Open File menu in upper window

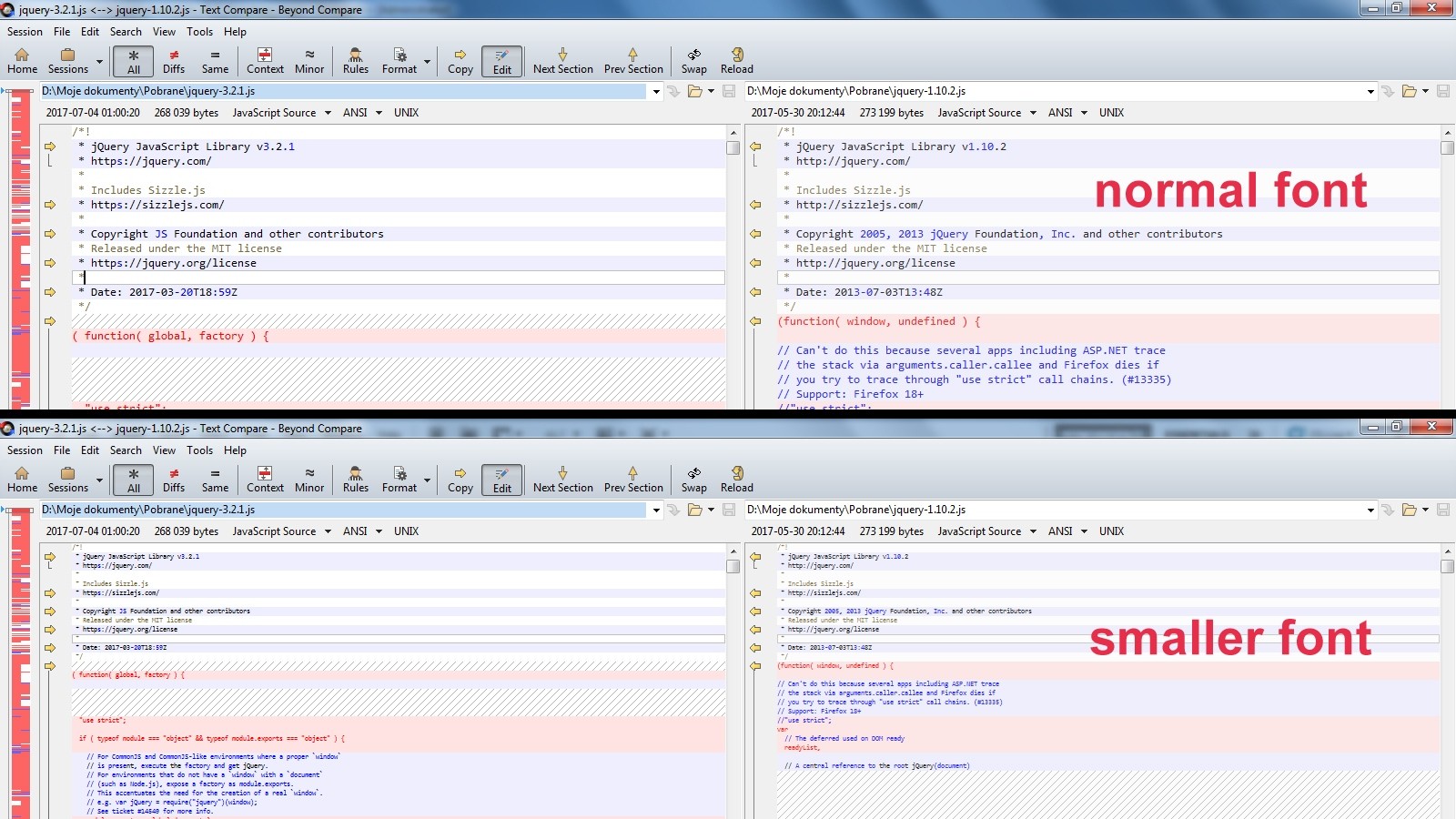(x=62, y=32)
